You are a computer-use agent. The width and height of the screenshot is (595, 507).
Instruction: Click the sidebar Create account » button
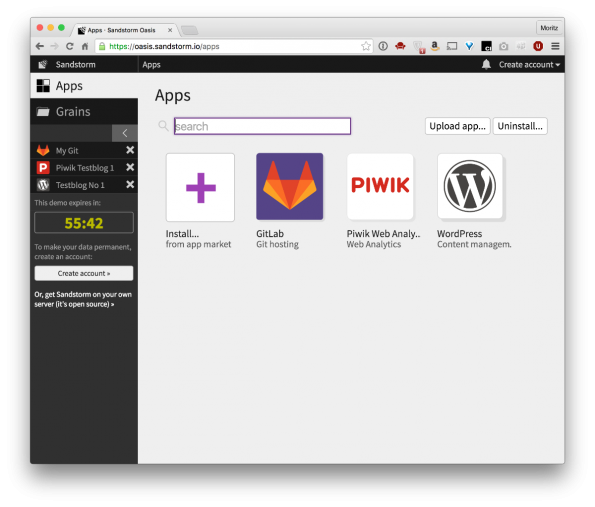click(x=84, y=273)
